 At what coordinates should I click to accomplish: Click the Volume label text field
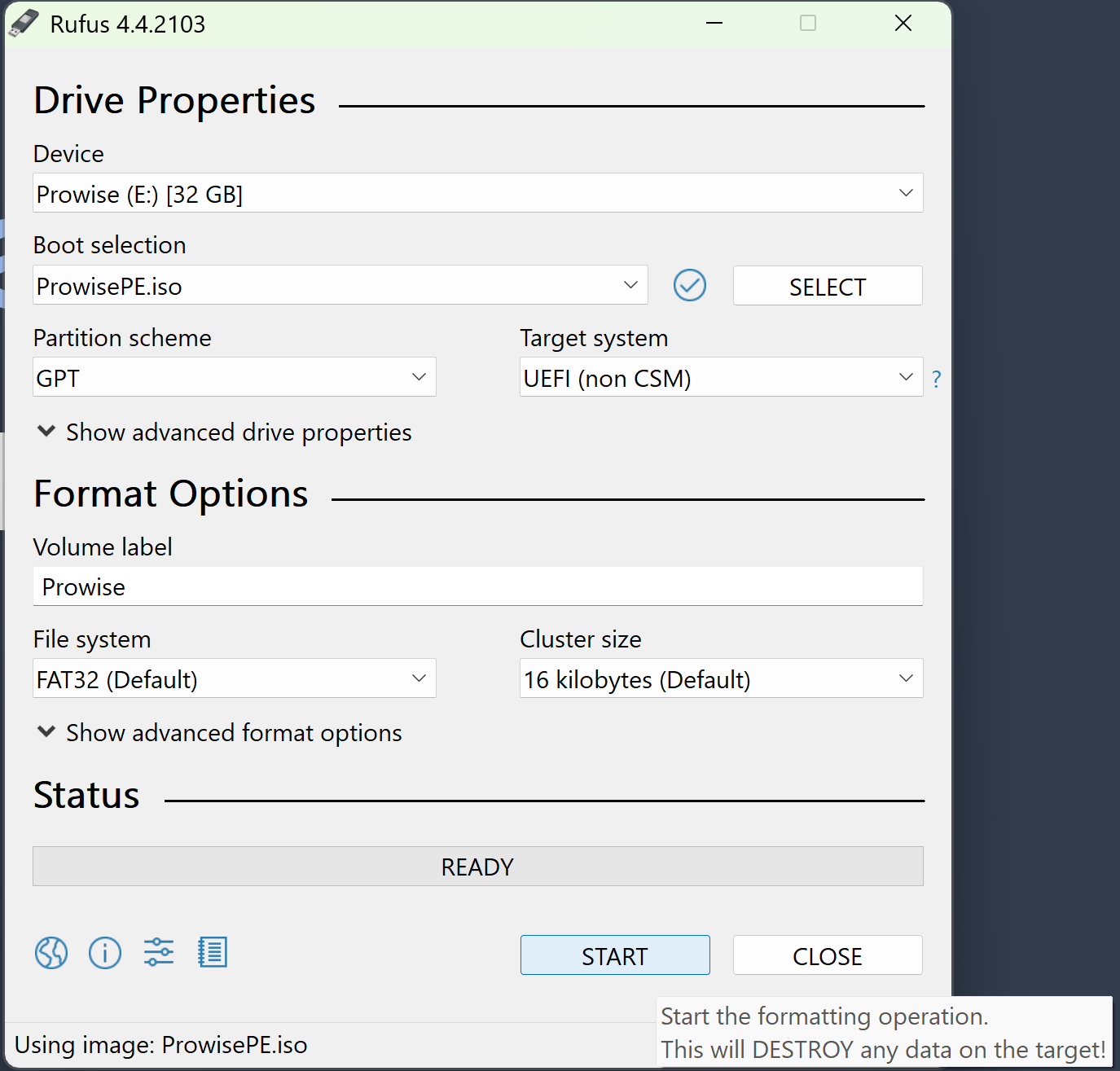[x=477, y=586]
